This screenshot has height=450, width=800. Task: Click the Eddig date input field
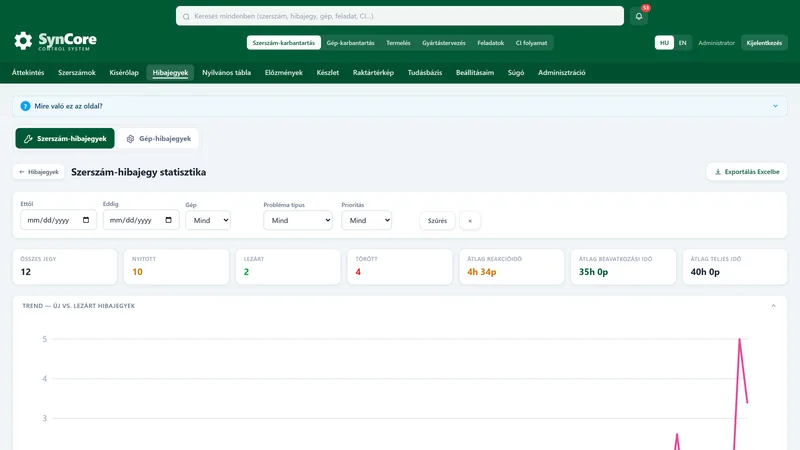click(x=141, y=220)
